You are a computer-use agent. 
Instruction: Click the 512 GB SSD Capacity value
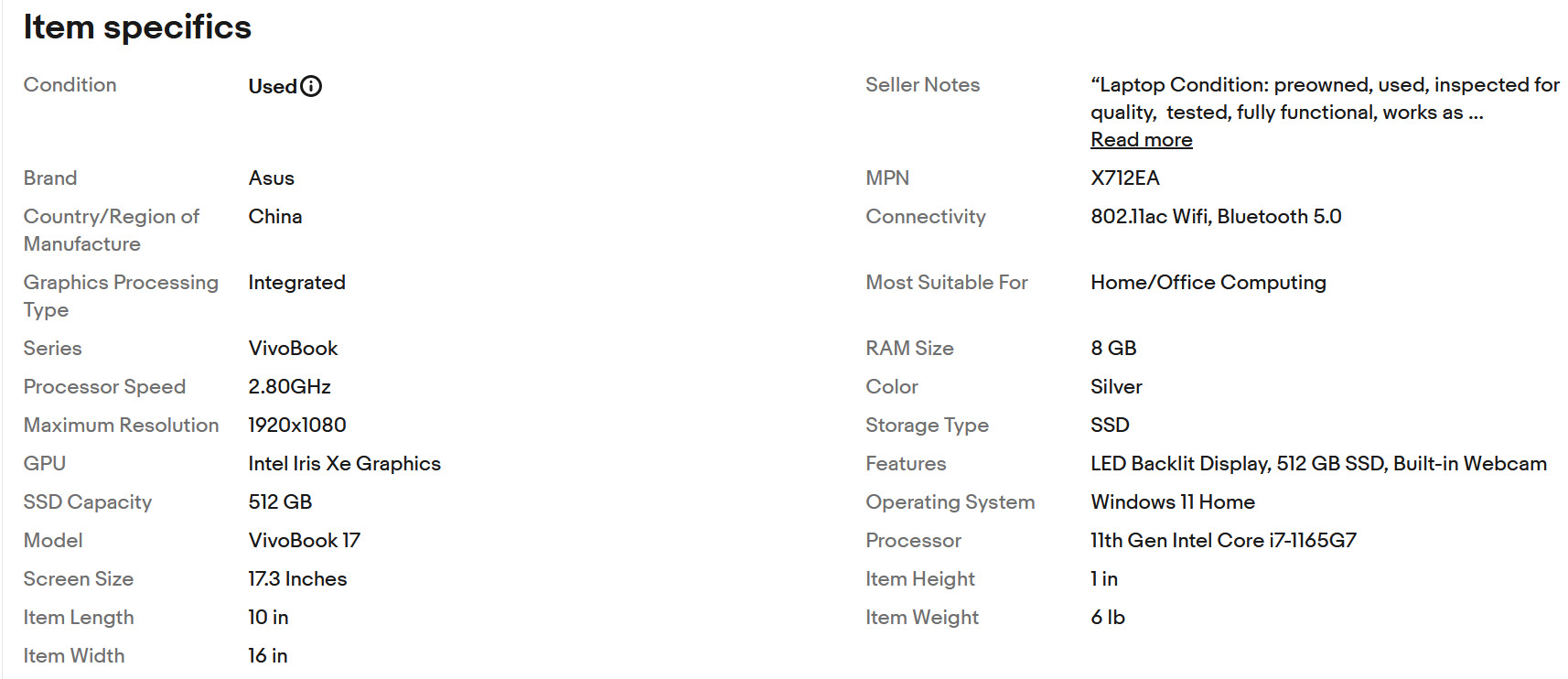280,502
